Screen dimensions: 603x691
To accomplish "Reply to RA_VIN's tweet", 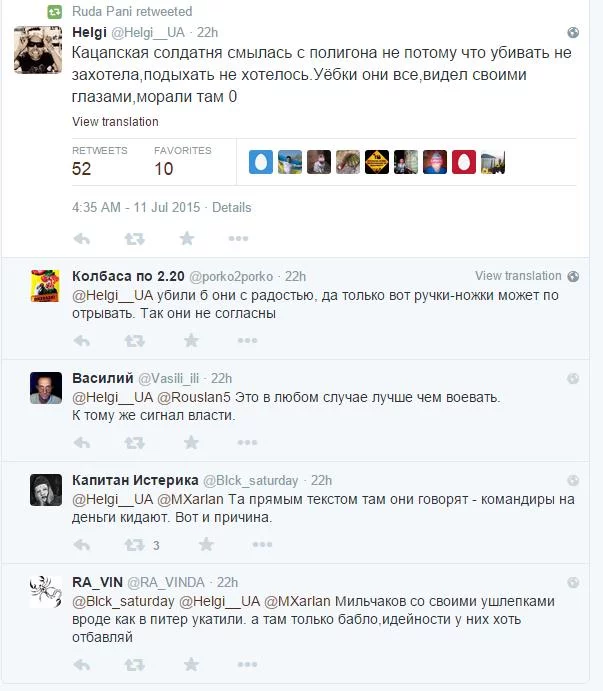I will click(x=82, y=665).
